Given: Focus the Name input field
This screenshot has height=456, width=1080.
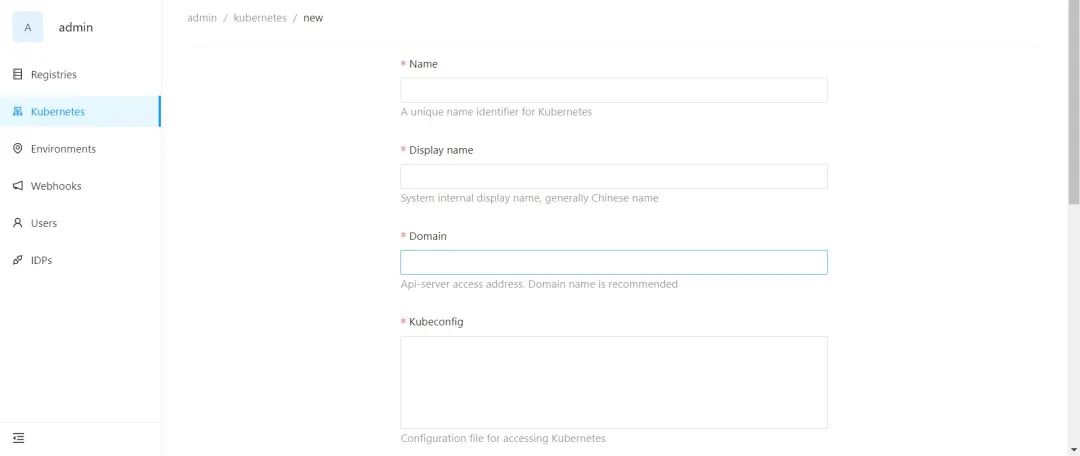Looking at the screenshot, I should point(613,90).
